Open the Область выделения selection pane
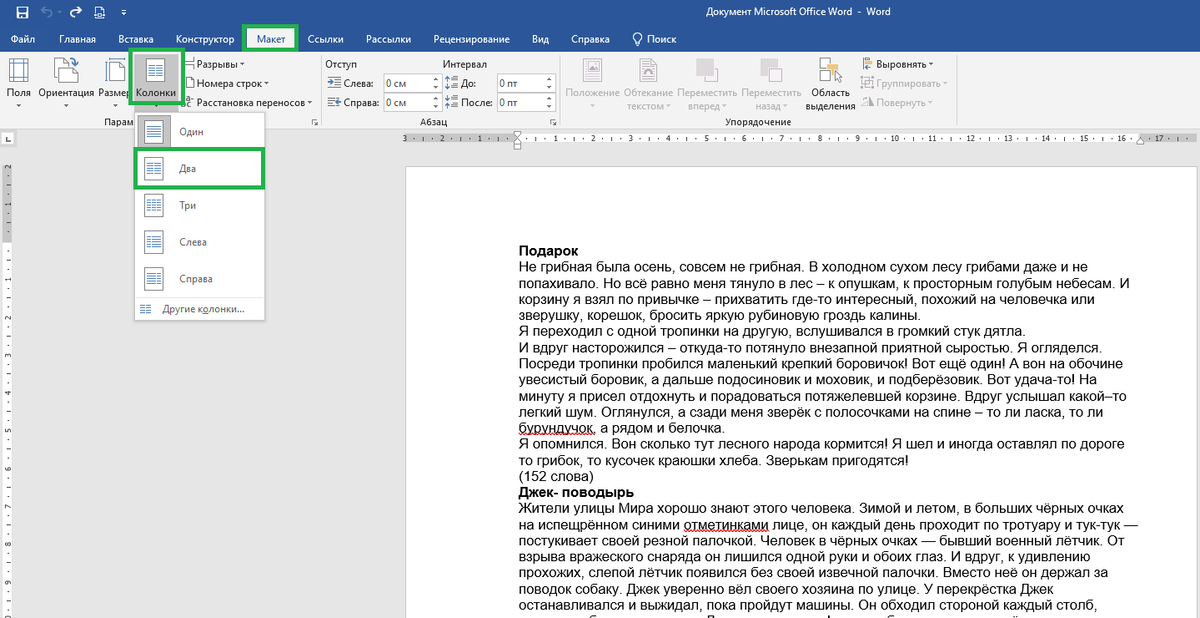1200x618 pixels. (831, 83)
